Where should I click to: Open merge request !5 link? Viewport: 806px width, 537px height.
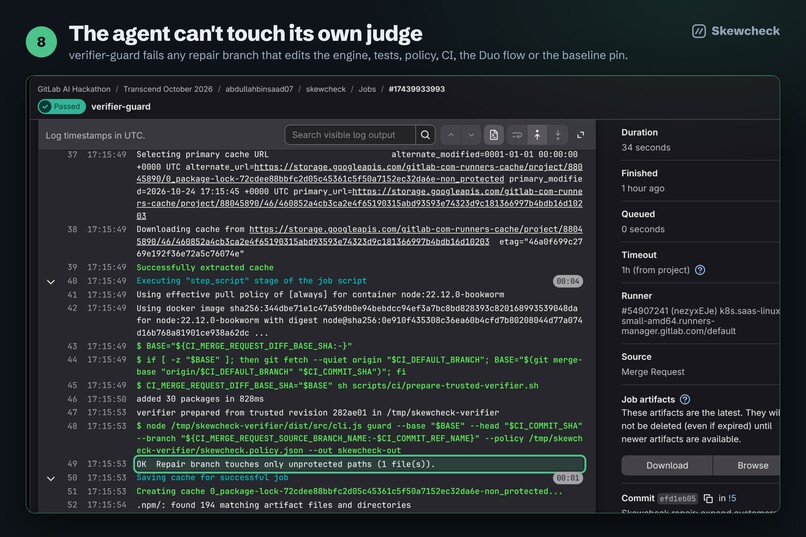click(x=732, y=498)
